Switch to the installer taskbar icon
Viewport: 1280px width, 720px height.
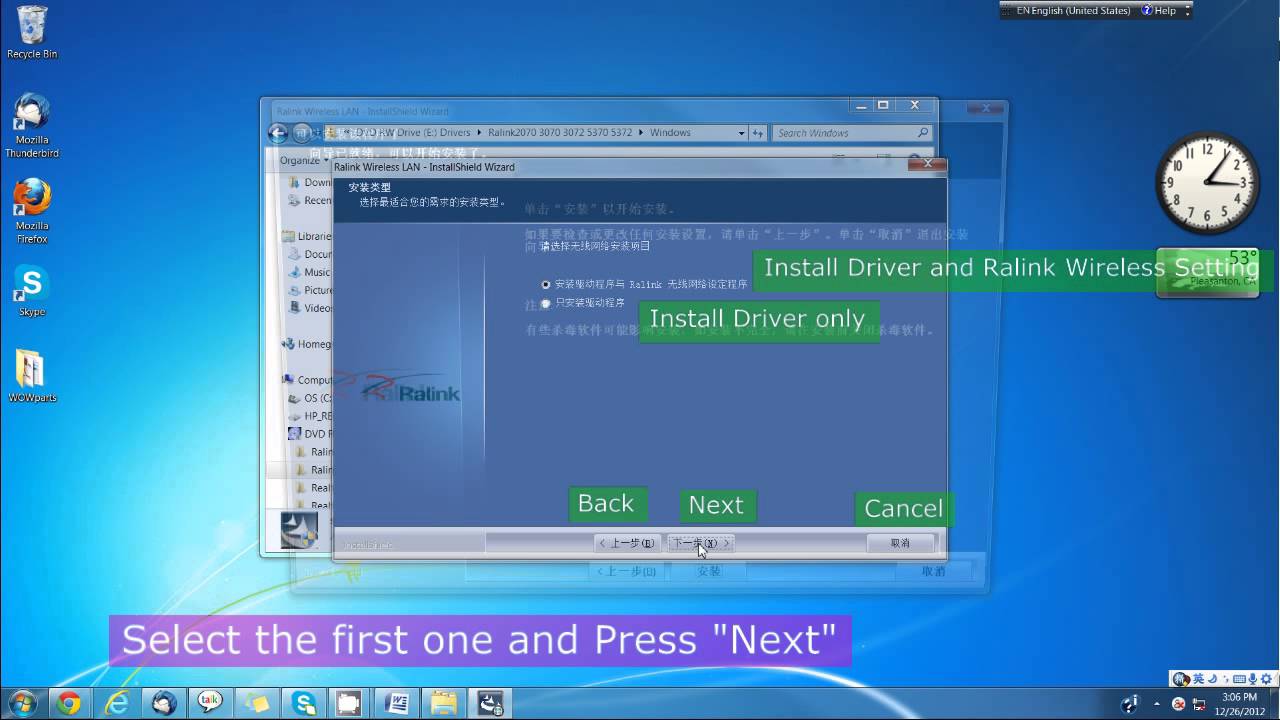(x=490, y=704)
